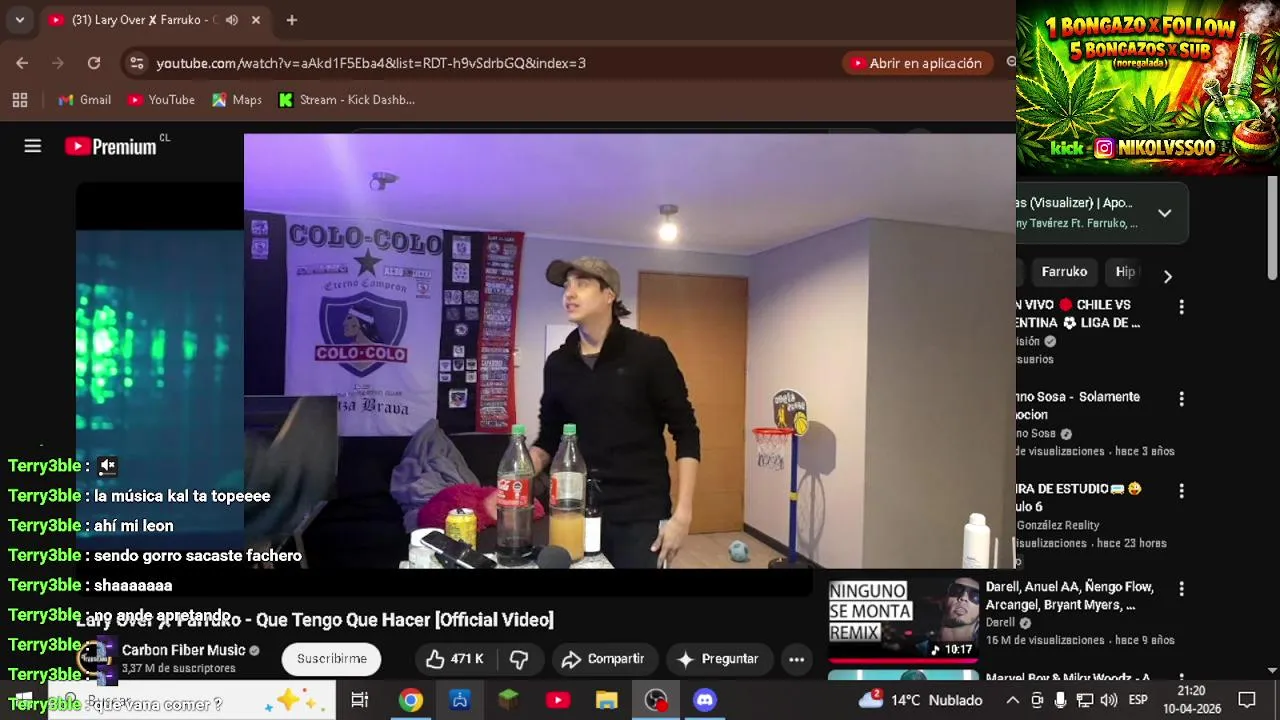Image resolution: width=1280 pixels, height=720 pixels.
Task: Click the page vertical scrollbar
Action: (1272, 230)
